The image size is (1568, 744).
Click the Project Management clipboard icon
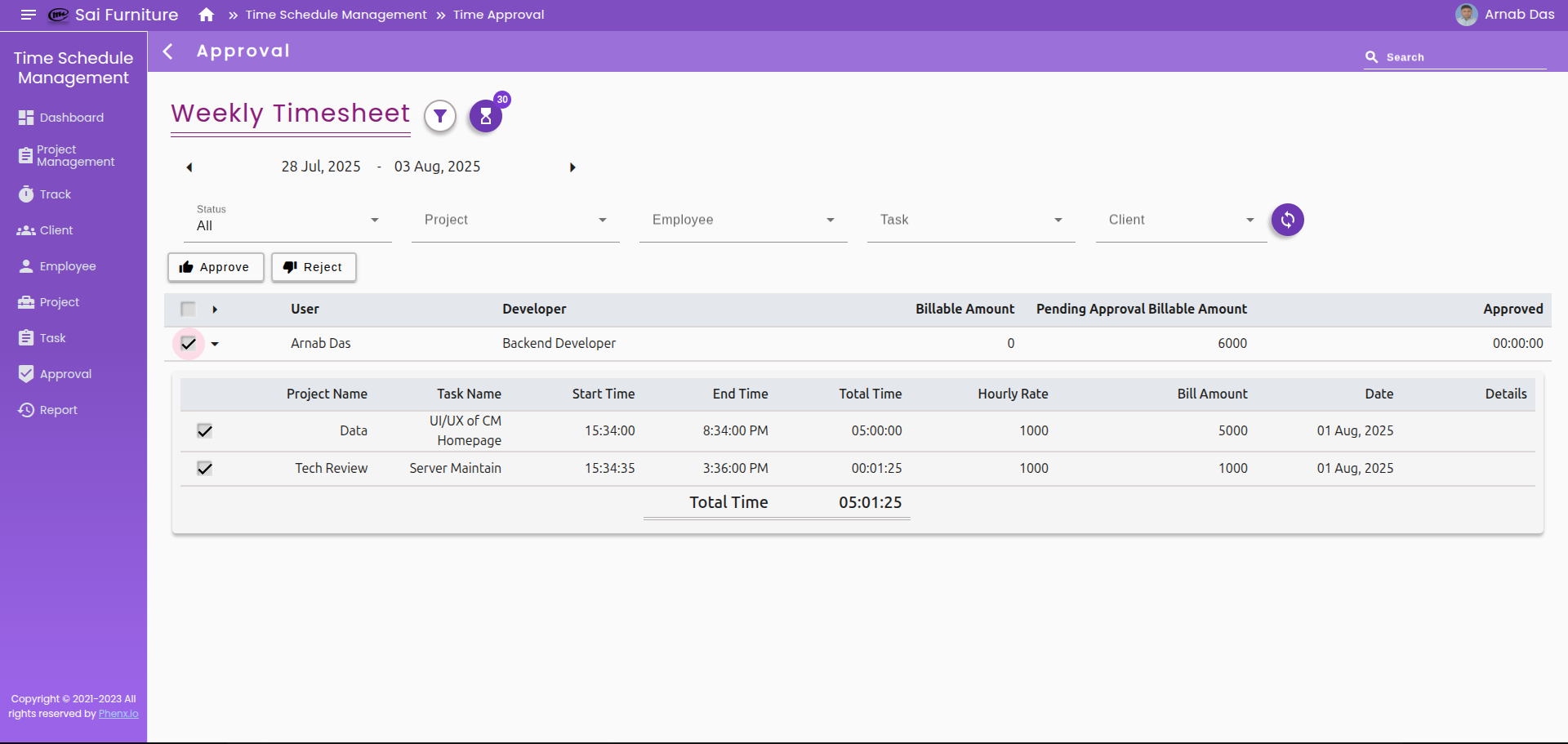(x=26, y=155)
